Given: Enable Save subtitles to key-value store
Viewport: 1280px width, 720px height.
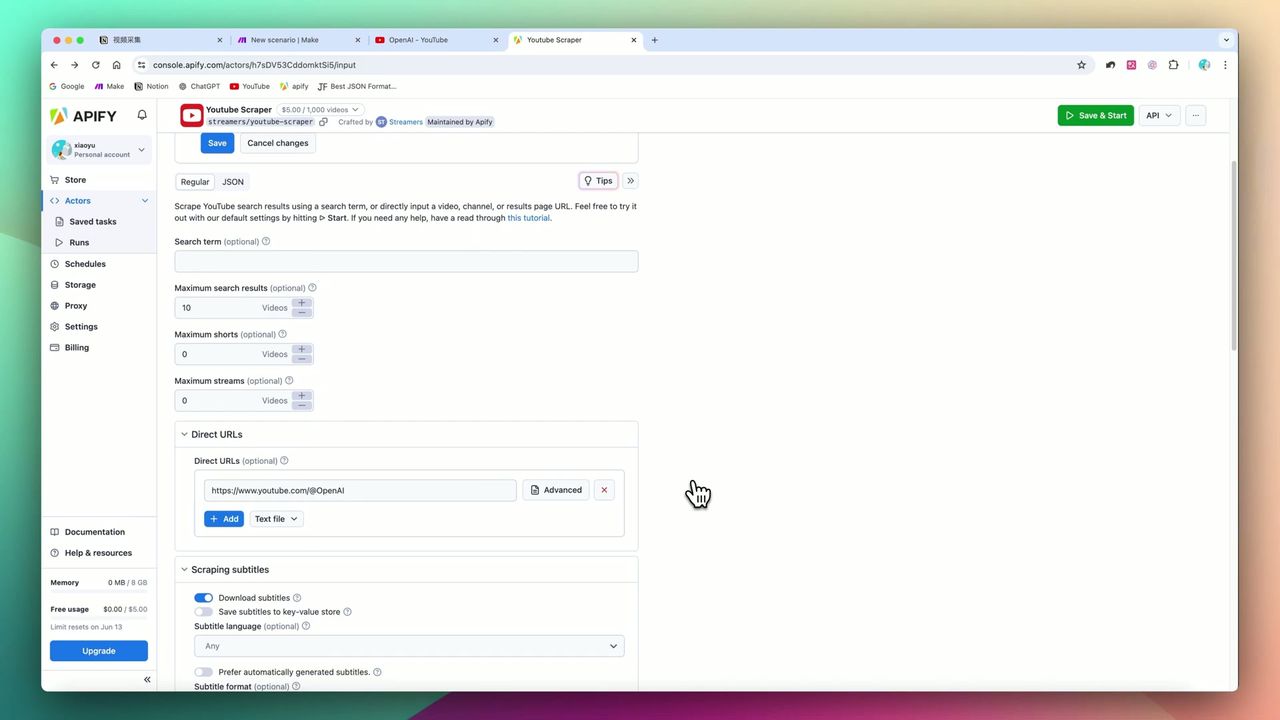Looking at the screenshot, I should [x=203, y=611].
